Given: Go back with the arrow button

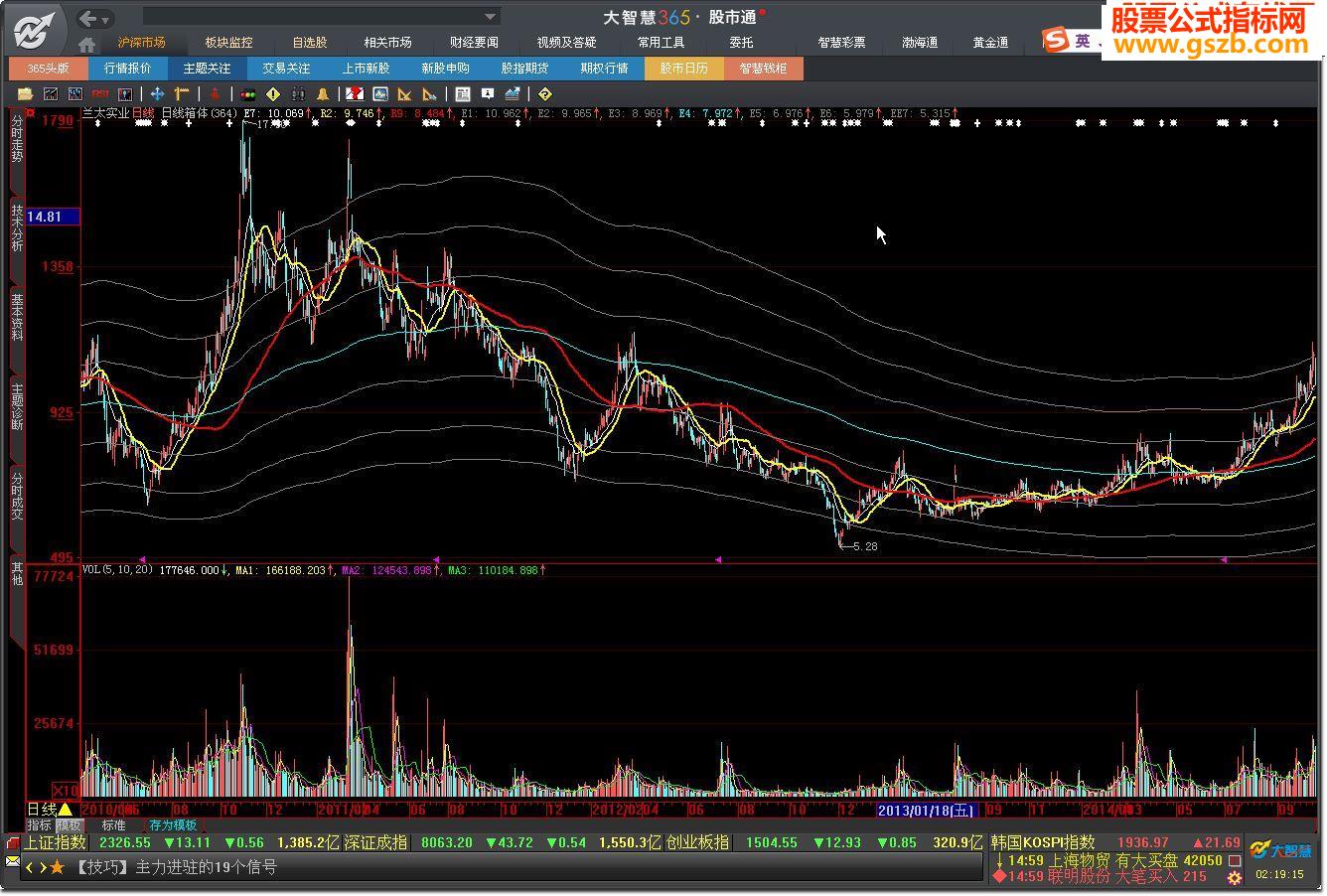Looking at the screenshot, I should 88,18.
